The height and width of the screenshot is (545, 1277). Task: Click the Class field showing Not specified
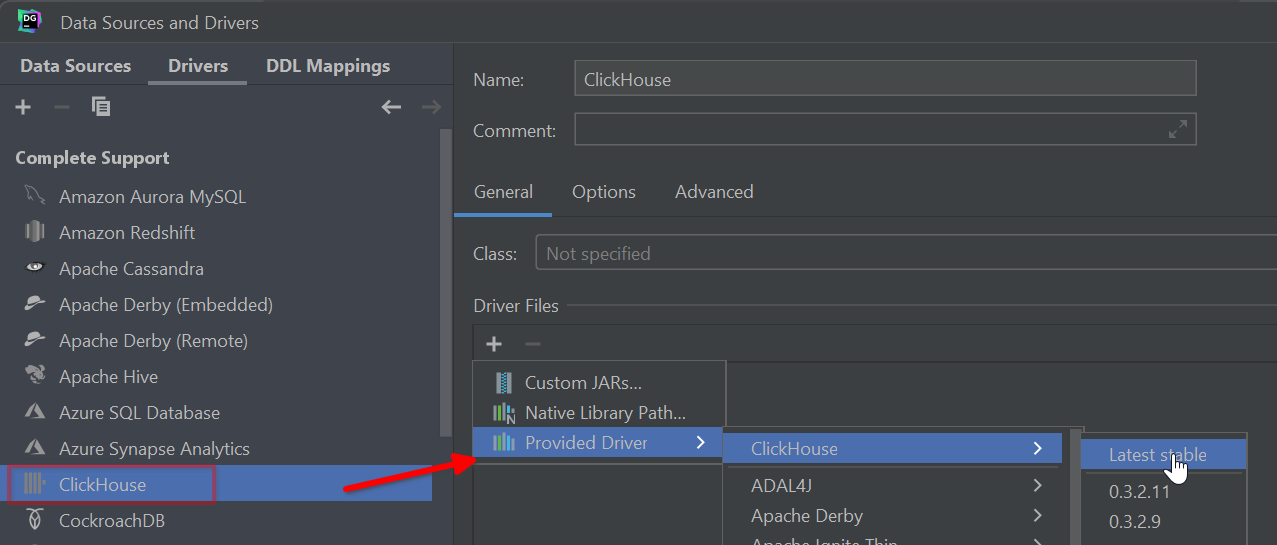coord(900,254)
